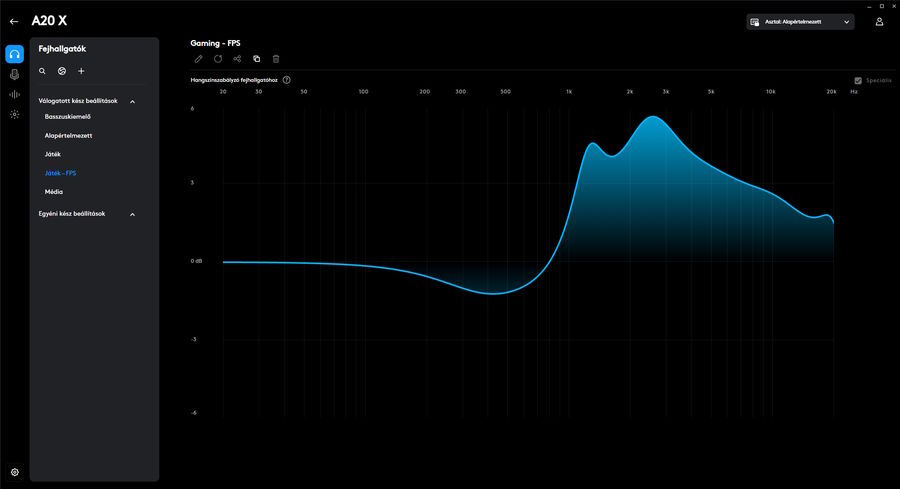
Task: Open the gear settings icon at bottom left
Action: pos(14,472)
